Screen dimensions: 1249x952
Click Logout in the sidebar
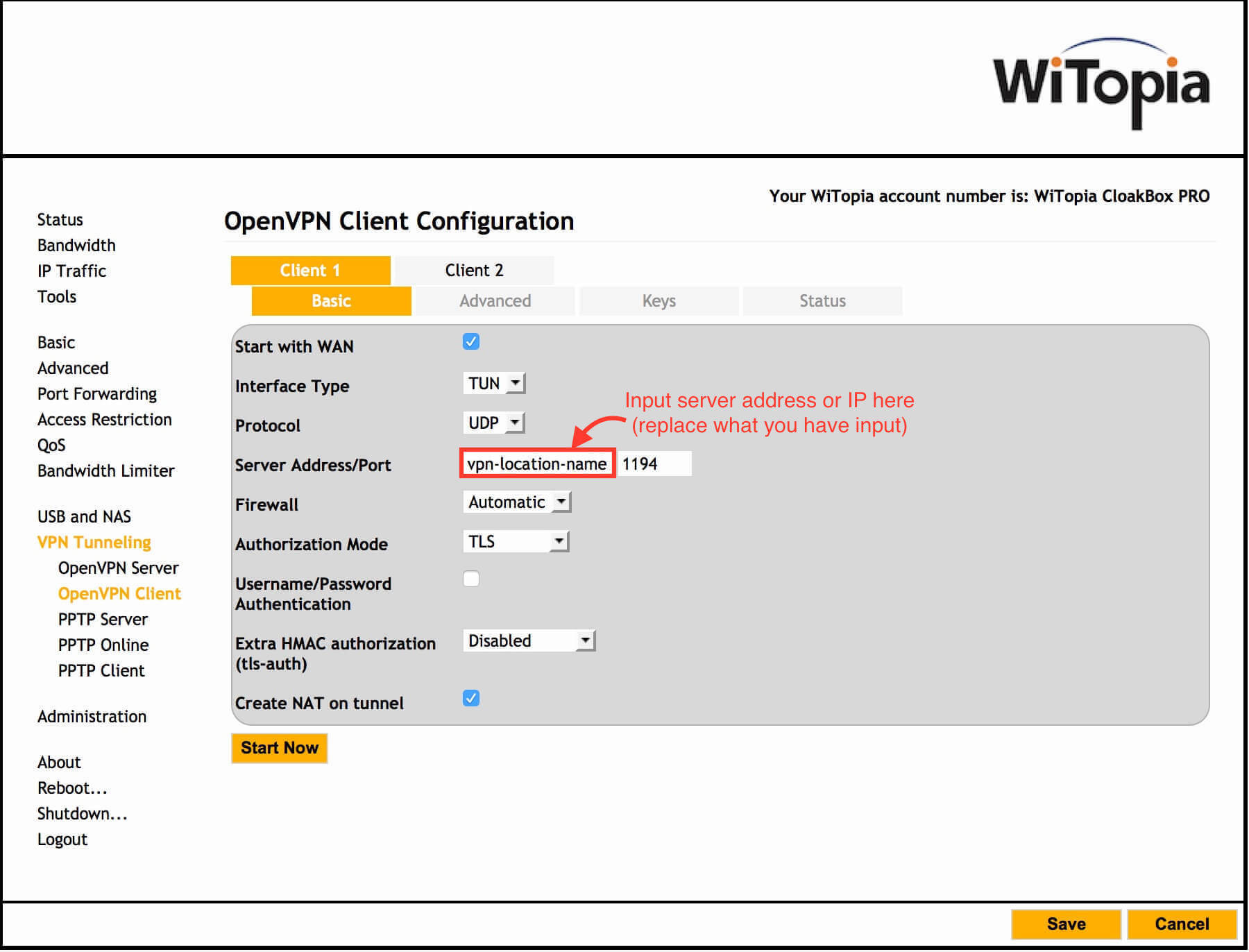coord(63,840)
